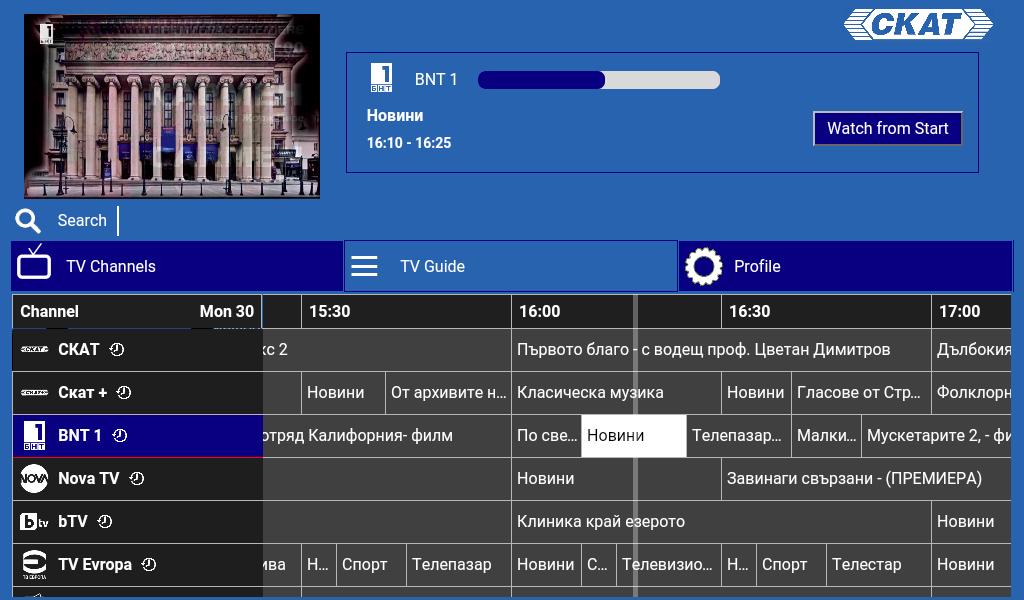Click the bTV channel logo

point(34,522)
